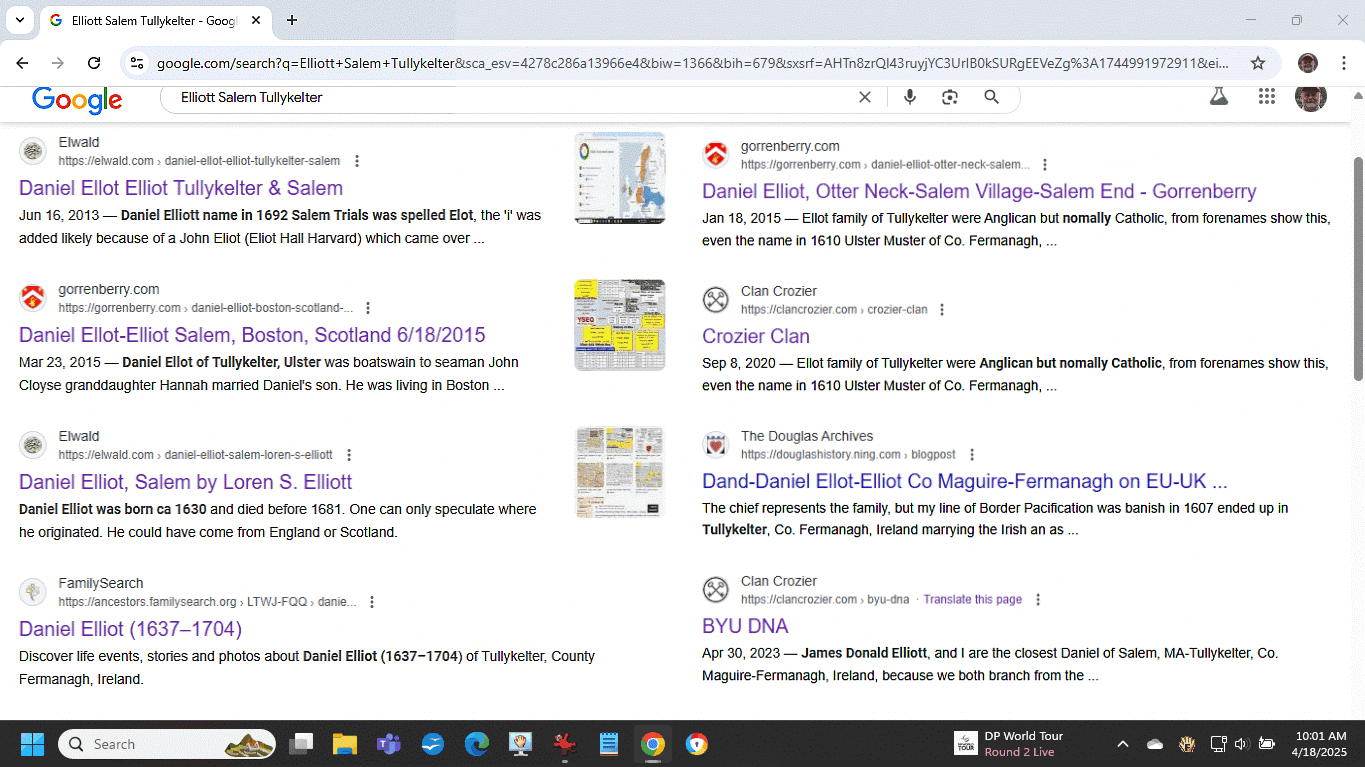The height and width of the screenshot is (767, 1365).
Task: Start voice search with the microphone icon
Action: pyautogui.click(x=910, y=97)
